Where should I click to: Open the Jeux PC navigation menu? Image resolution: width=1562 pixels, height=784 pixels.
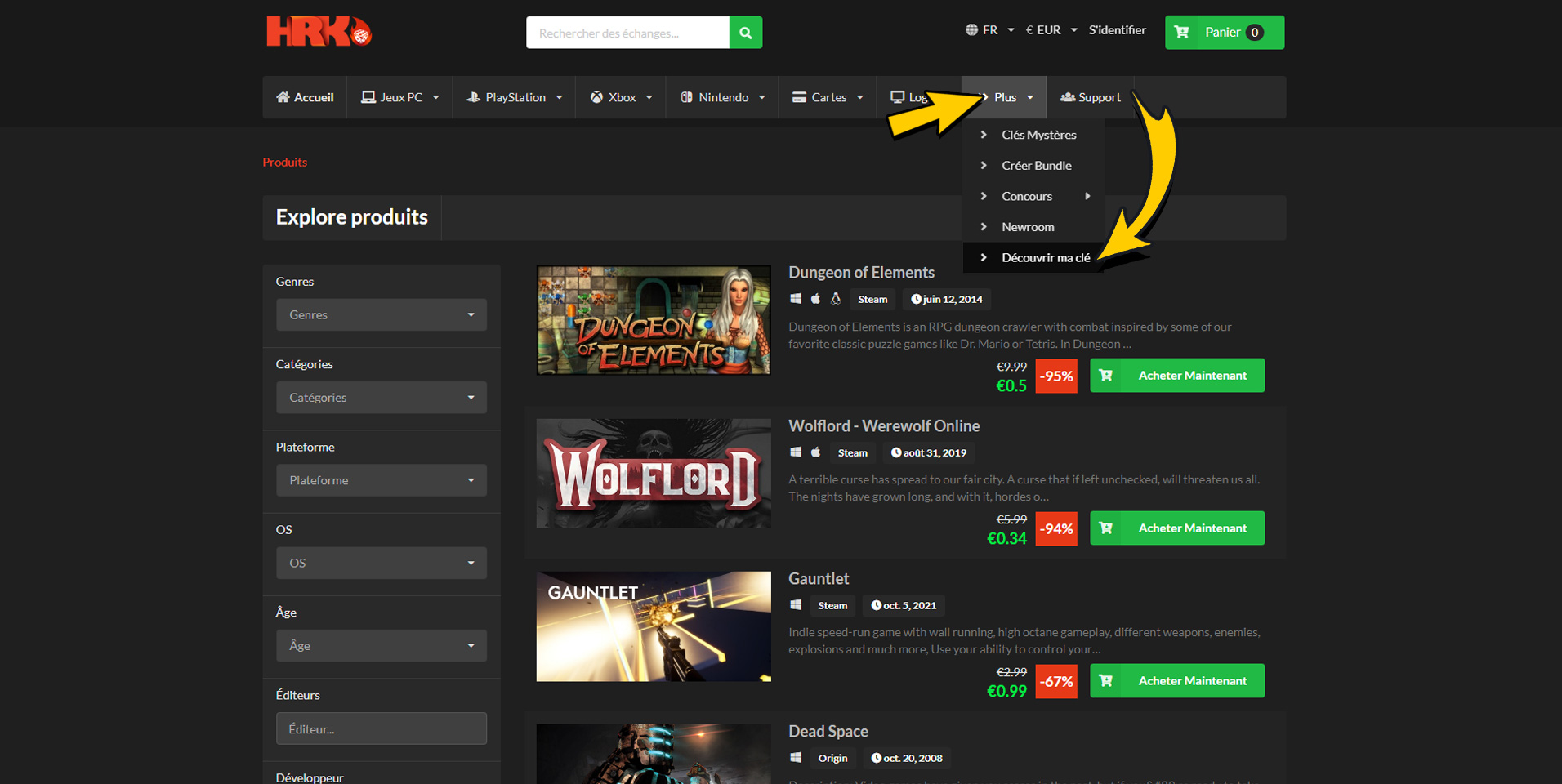400,97
